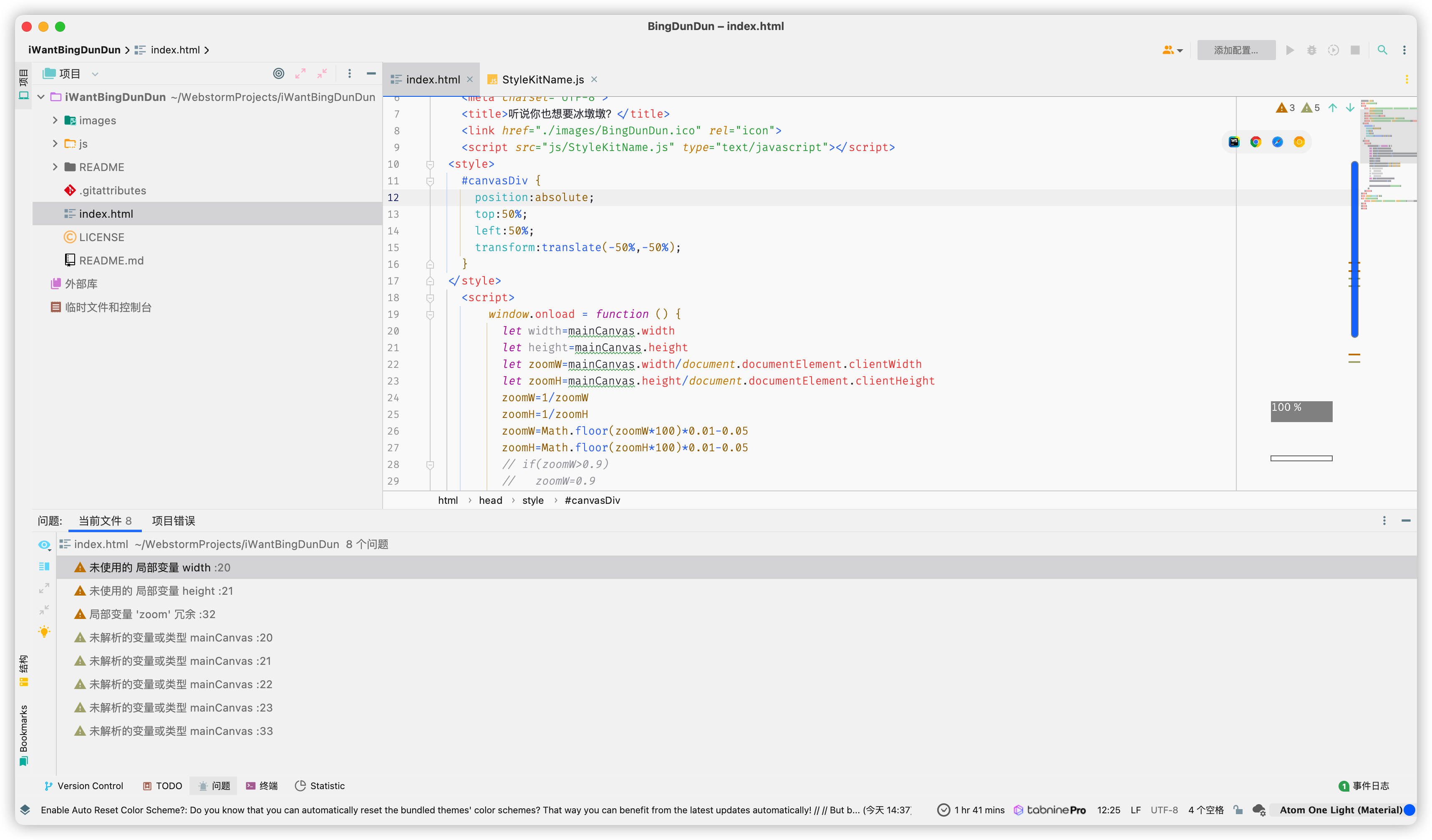This screenshot has width=1432, height=840.
Task: Click the read-only lock icon in status bar
Action: pyautogui.click(x=1238, y=810)
